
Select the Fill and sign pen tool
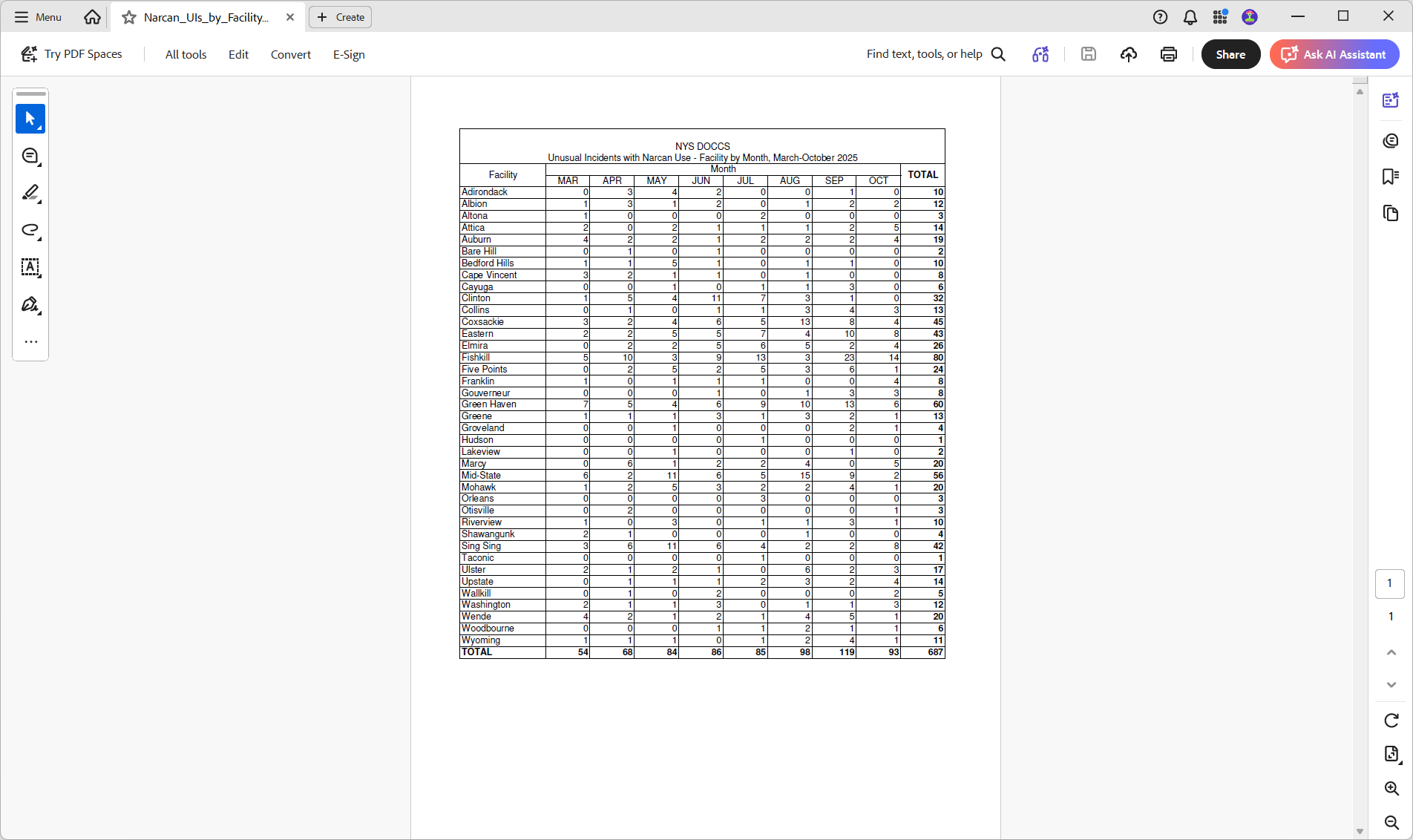pyautogui.click(x=30, y=304)
